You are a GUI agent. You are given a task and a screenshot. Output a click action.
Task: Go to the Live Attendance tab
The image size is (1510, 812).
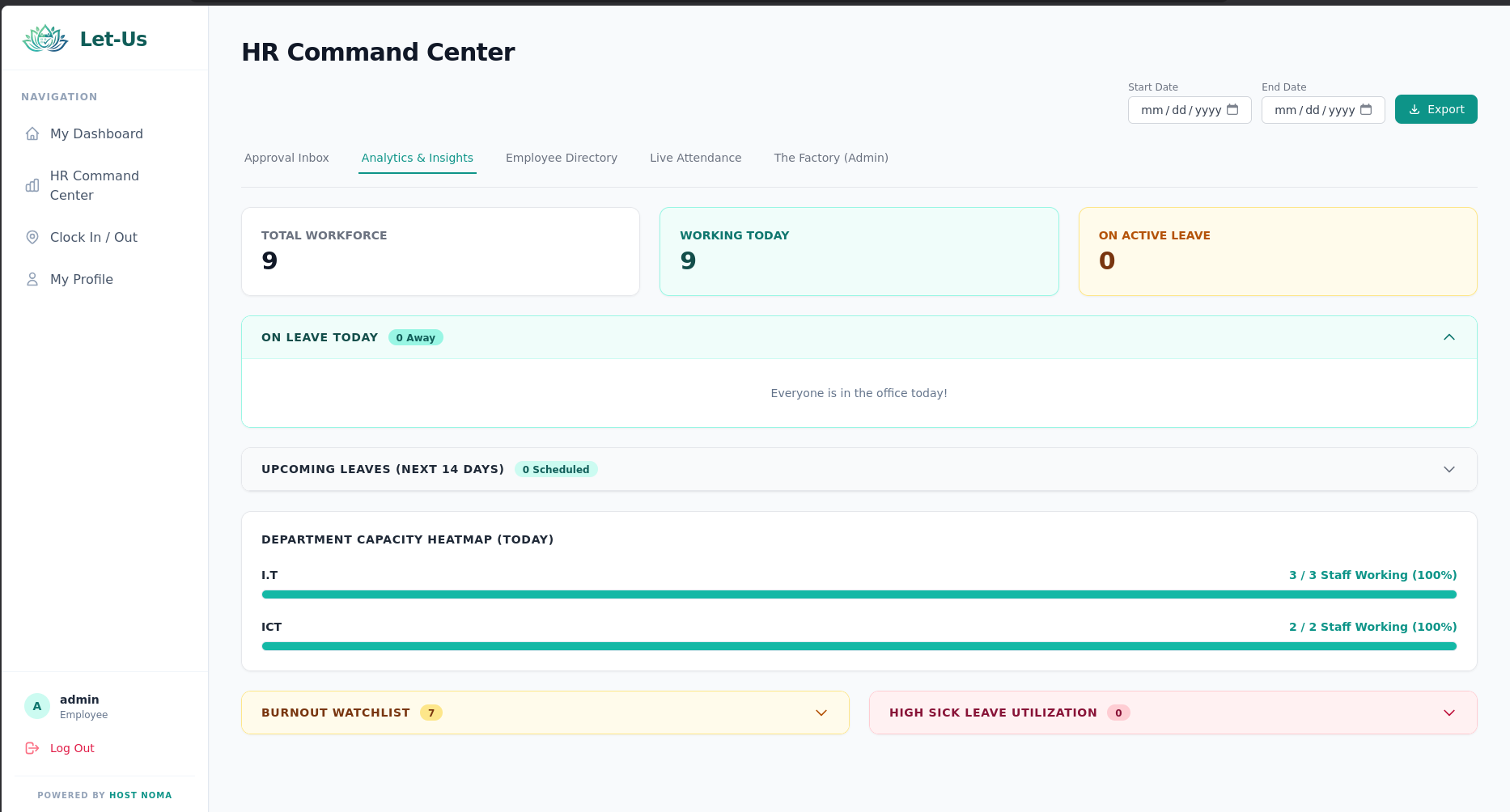click(x=696, y=158)
